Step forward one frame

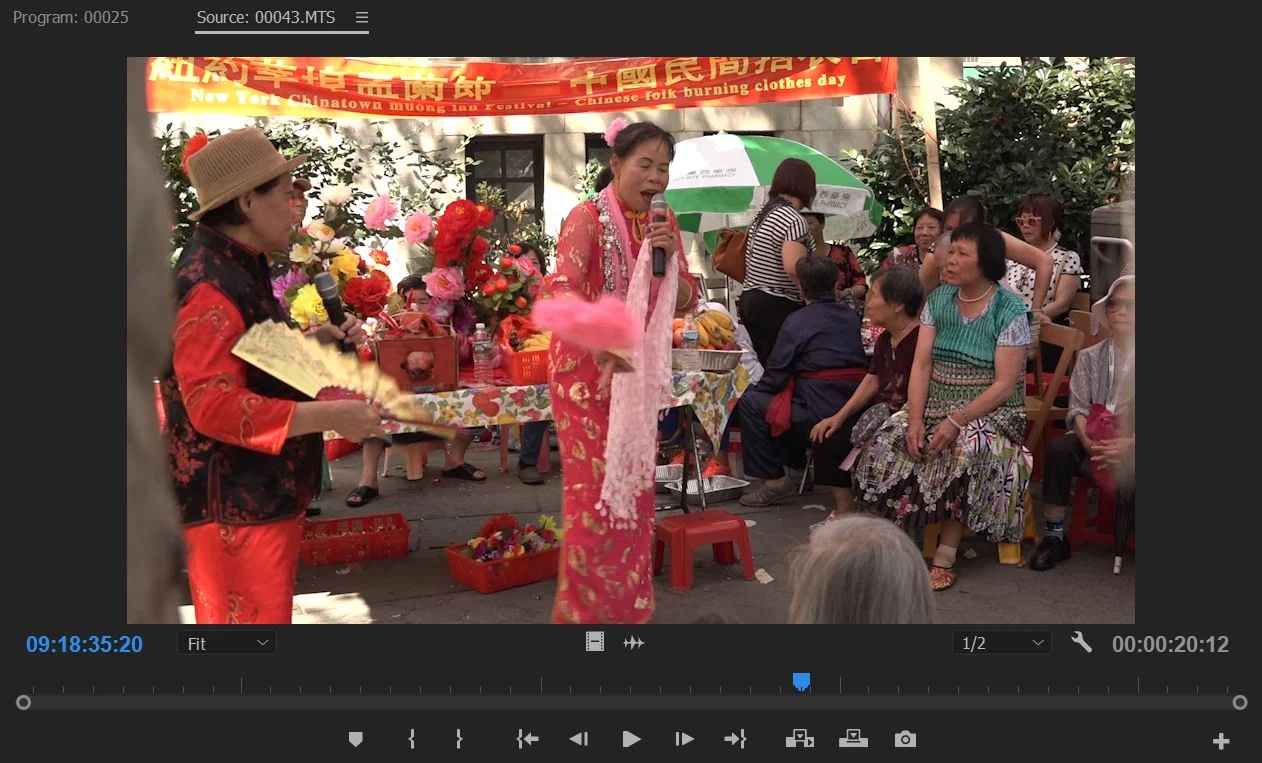click(x=684, y=739)
